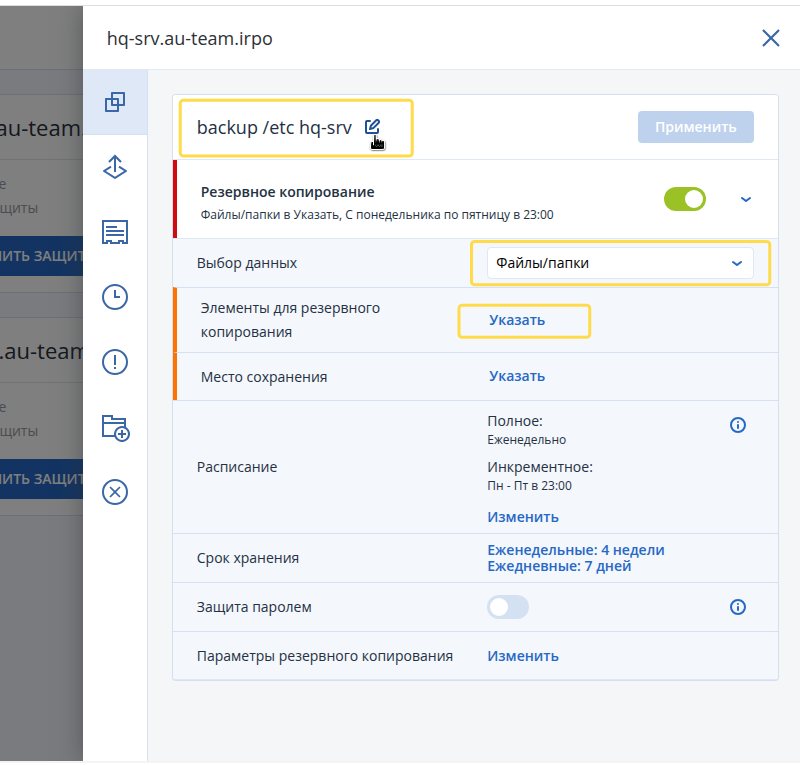Show info for the full backup schedule

738,425
